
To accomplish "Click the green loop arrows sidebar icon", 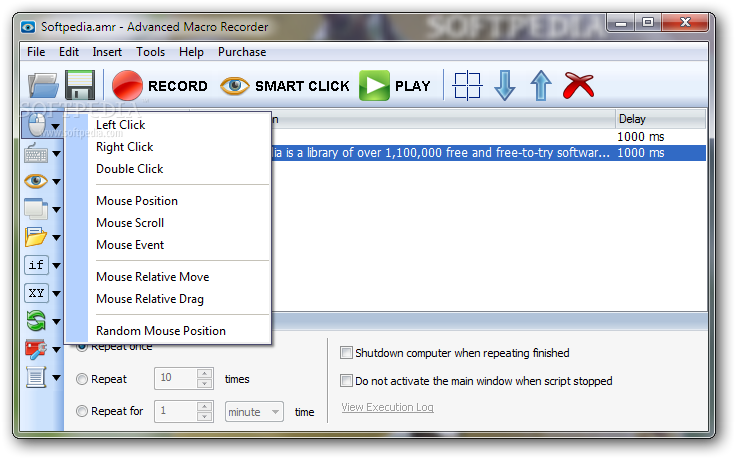I will [36, 321].
